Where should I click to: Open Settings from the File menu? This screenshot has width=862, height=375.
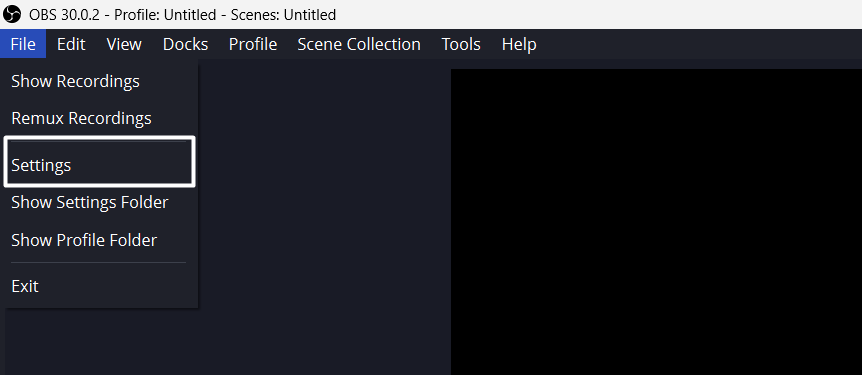[x=100, y=165]
